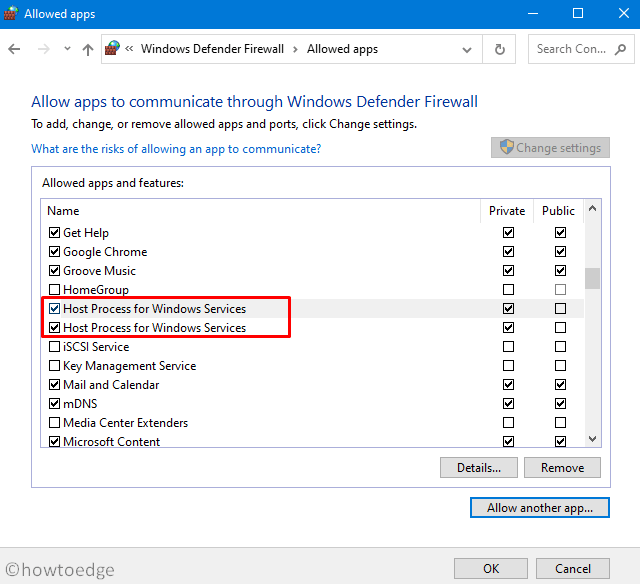
Task: Uncheck the Google Chrome name checkbox
Action: pyautogui.click(x=55, y=252)
